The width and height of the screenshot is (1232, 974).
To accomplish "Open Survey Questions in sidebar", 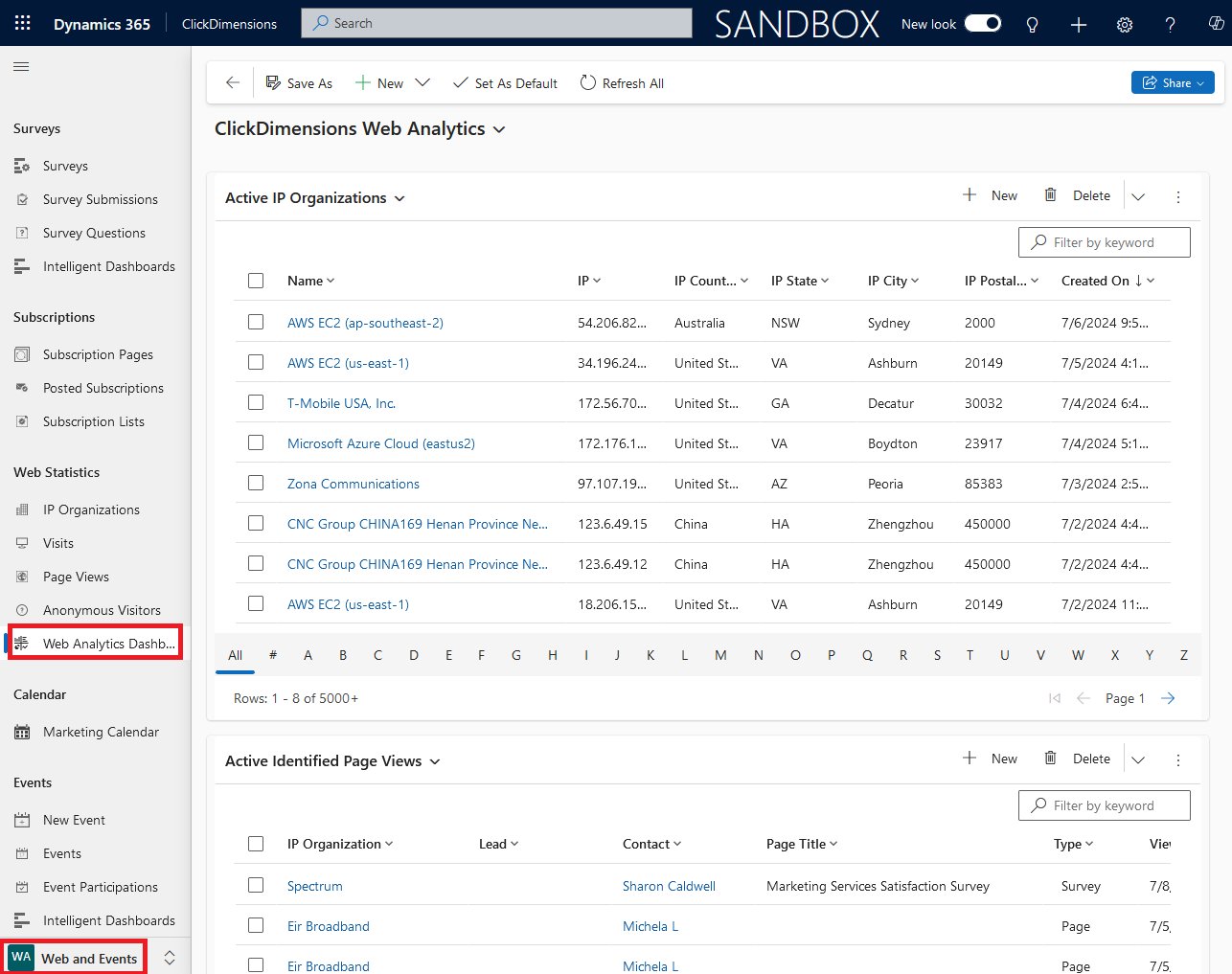I will pos(96,233).
